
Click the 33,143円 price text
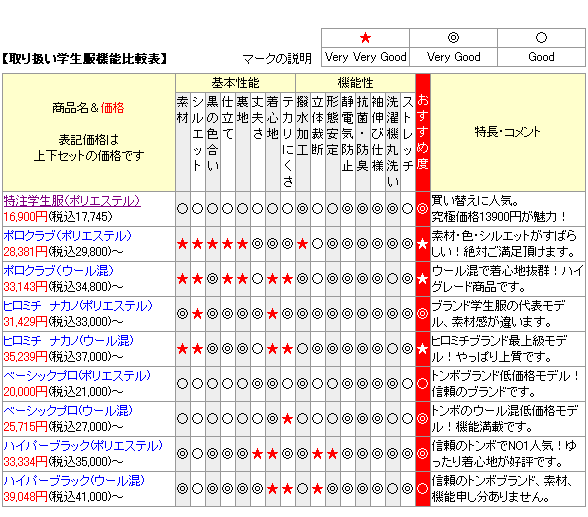point(26,287)
